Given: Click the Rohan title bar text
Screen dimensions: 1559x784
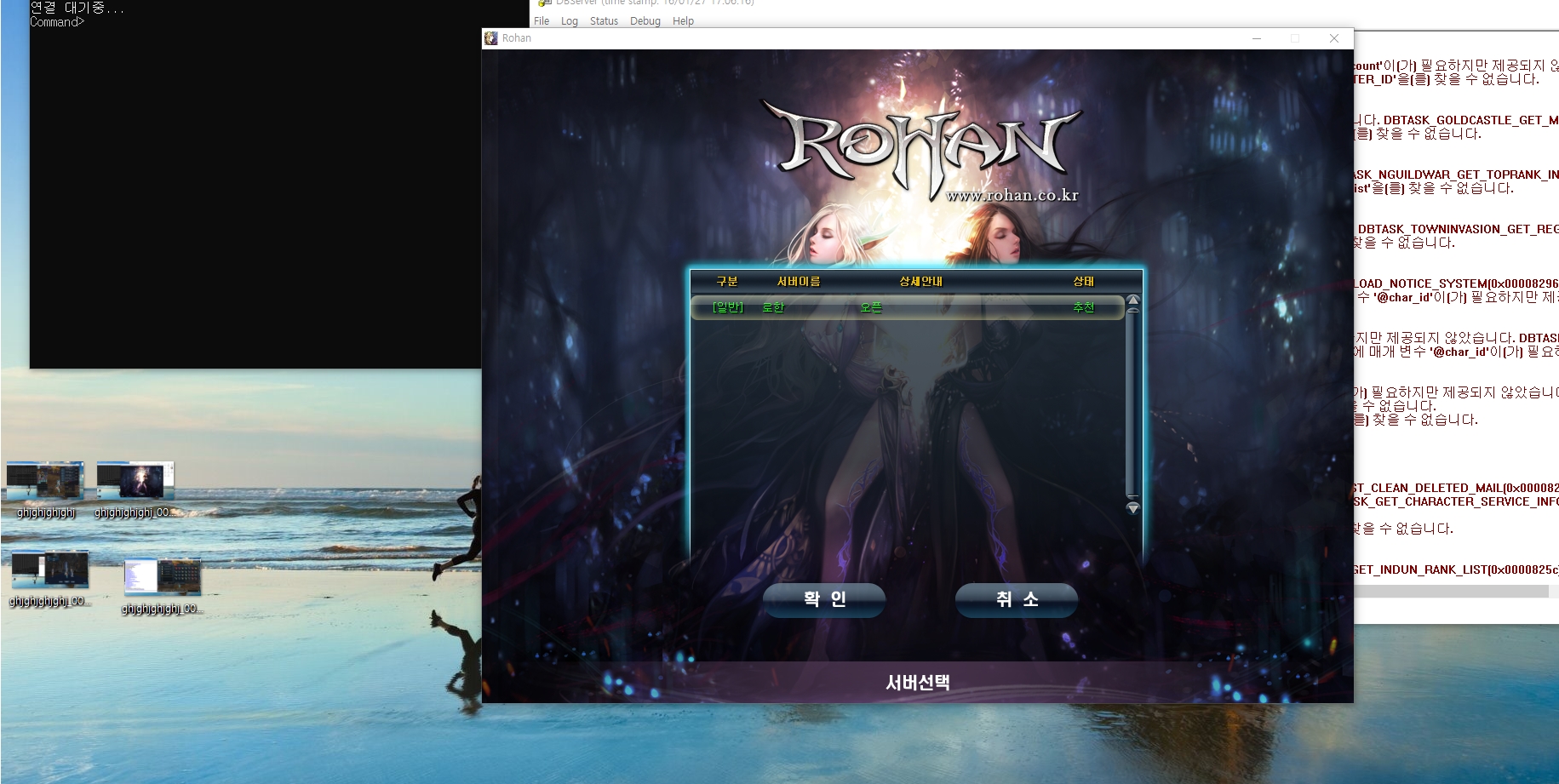Looking at the screenshot, I should tap(516, 38).
